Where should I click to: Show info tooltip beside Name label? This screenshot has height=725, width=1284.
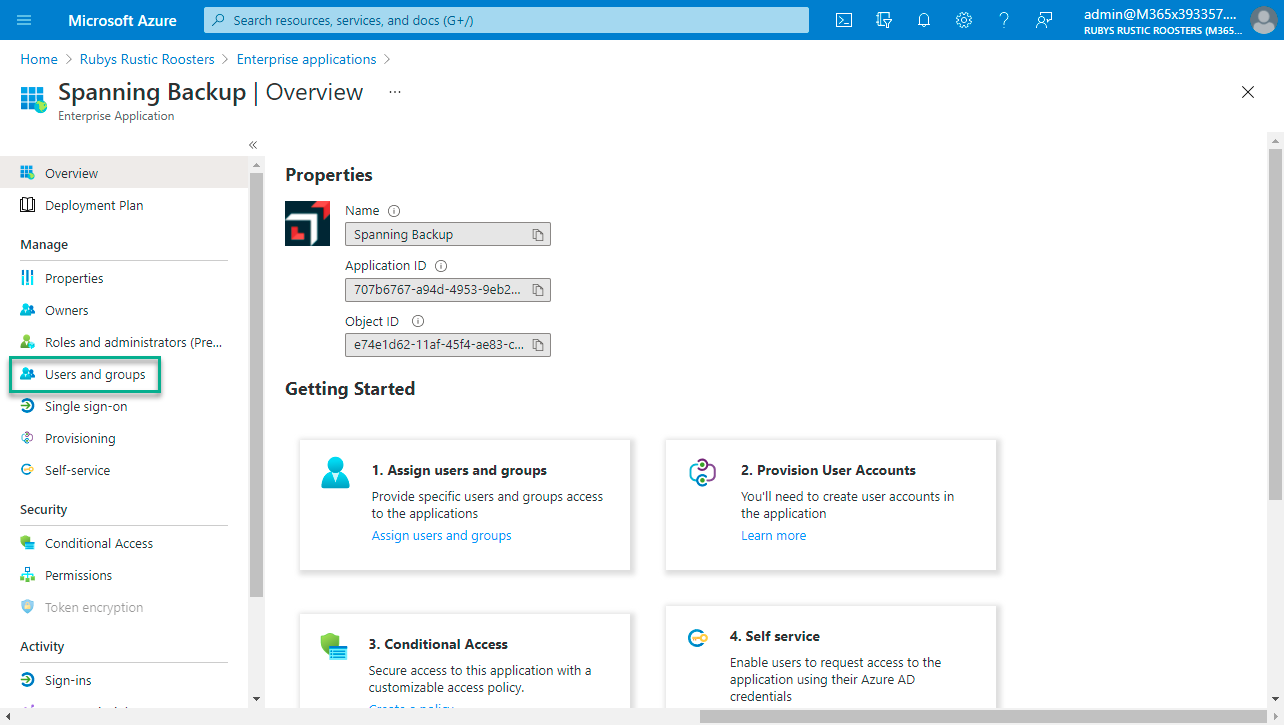click(394, 211)
